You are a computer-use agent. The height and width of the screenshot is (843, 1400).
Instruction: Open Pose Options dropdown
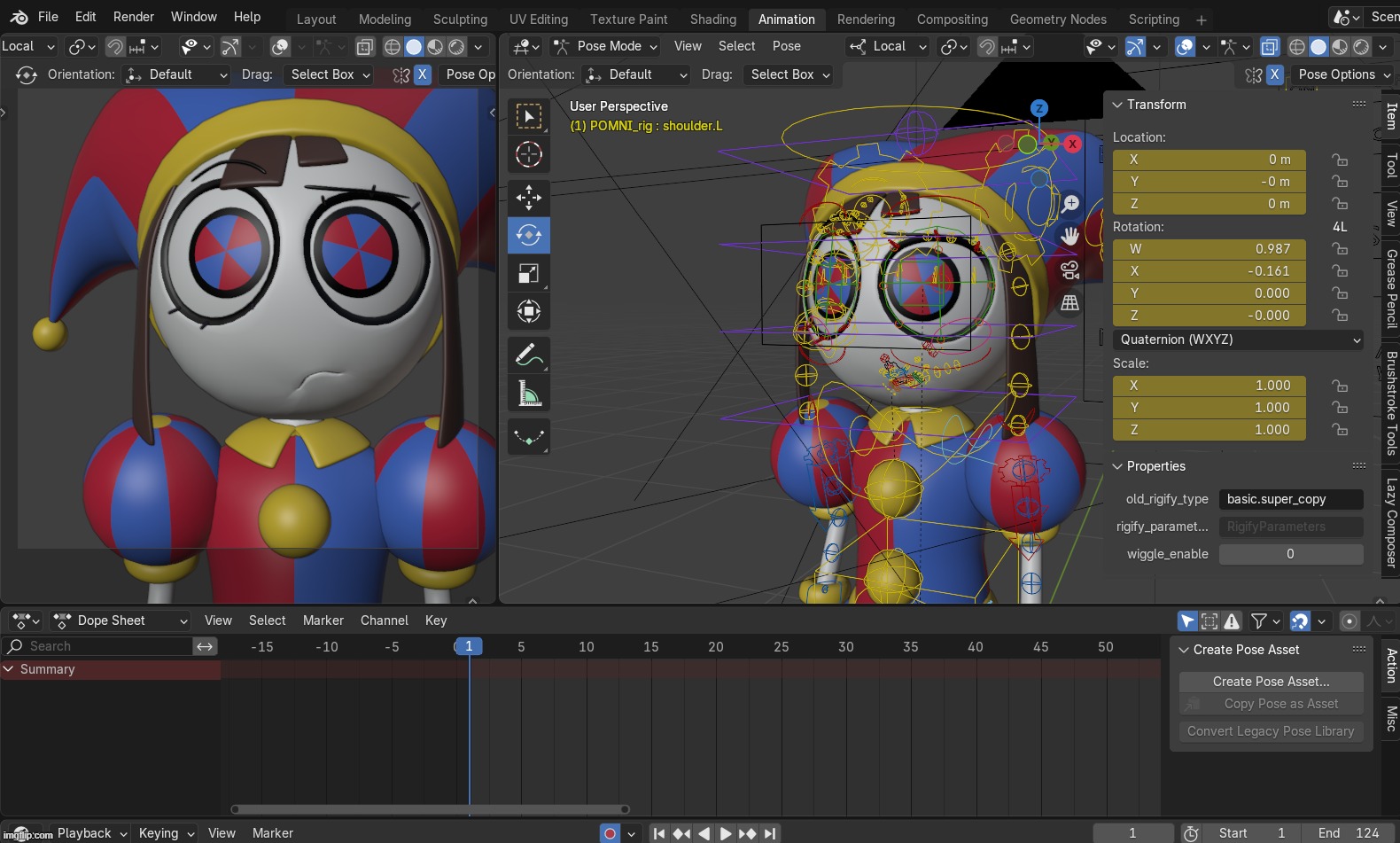coord(1342,74)
